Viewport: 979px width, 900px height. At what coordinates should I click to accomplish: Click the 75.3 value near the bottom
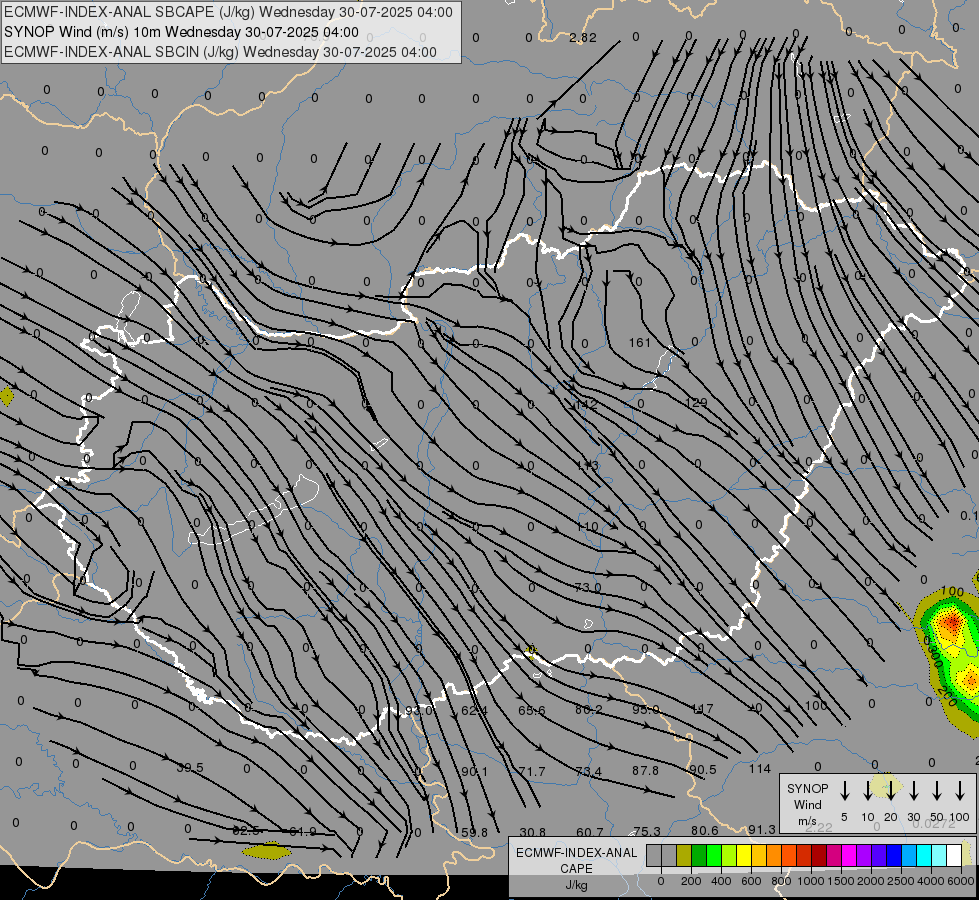(647, 831)
